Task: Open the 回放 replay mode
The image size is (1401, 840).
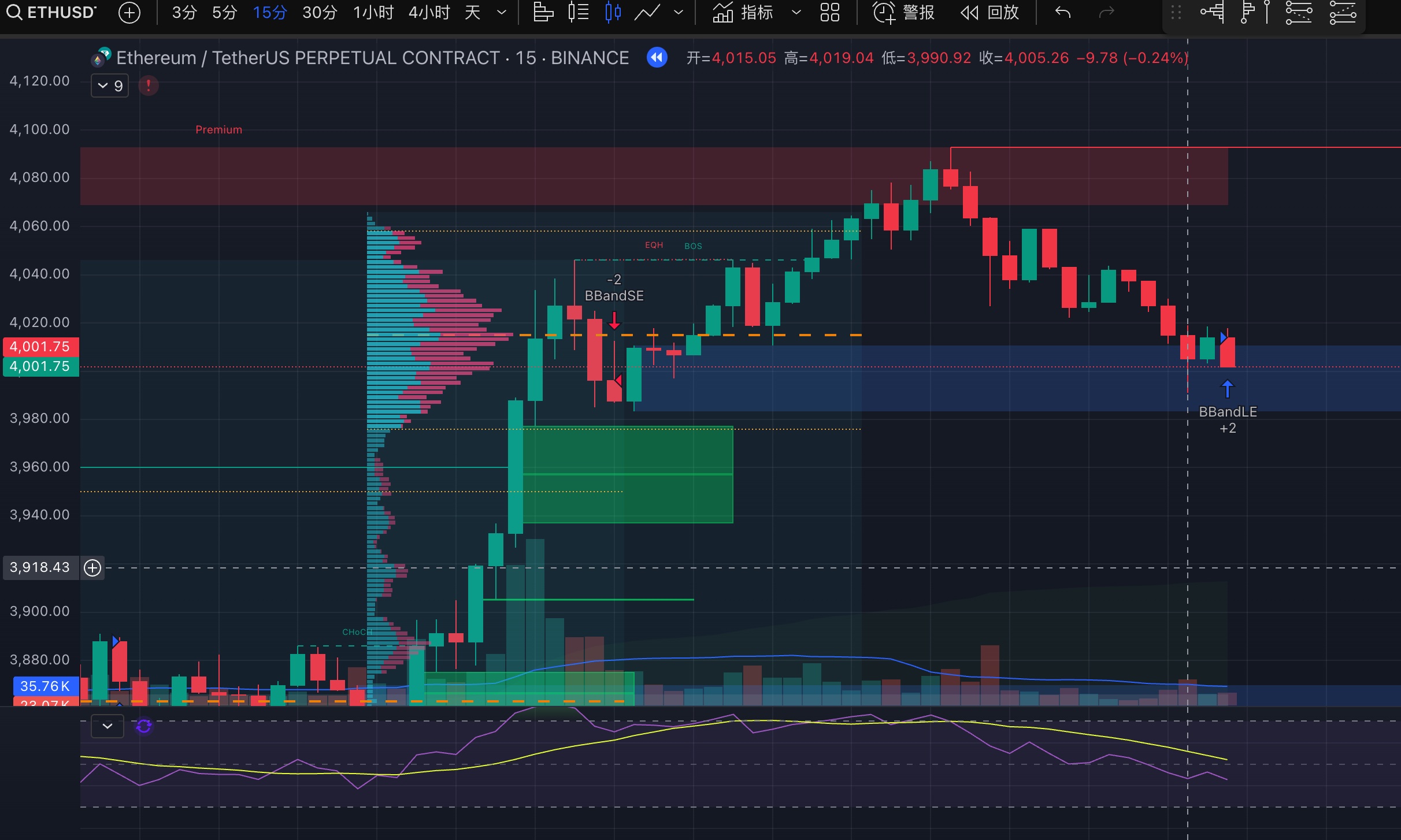Action: [x=990, y=12]
